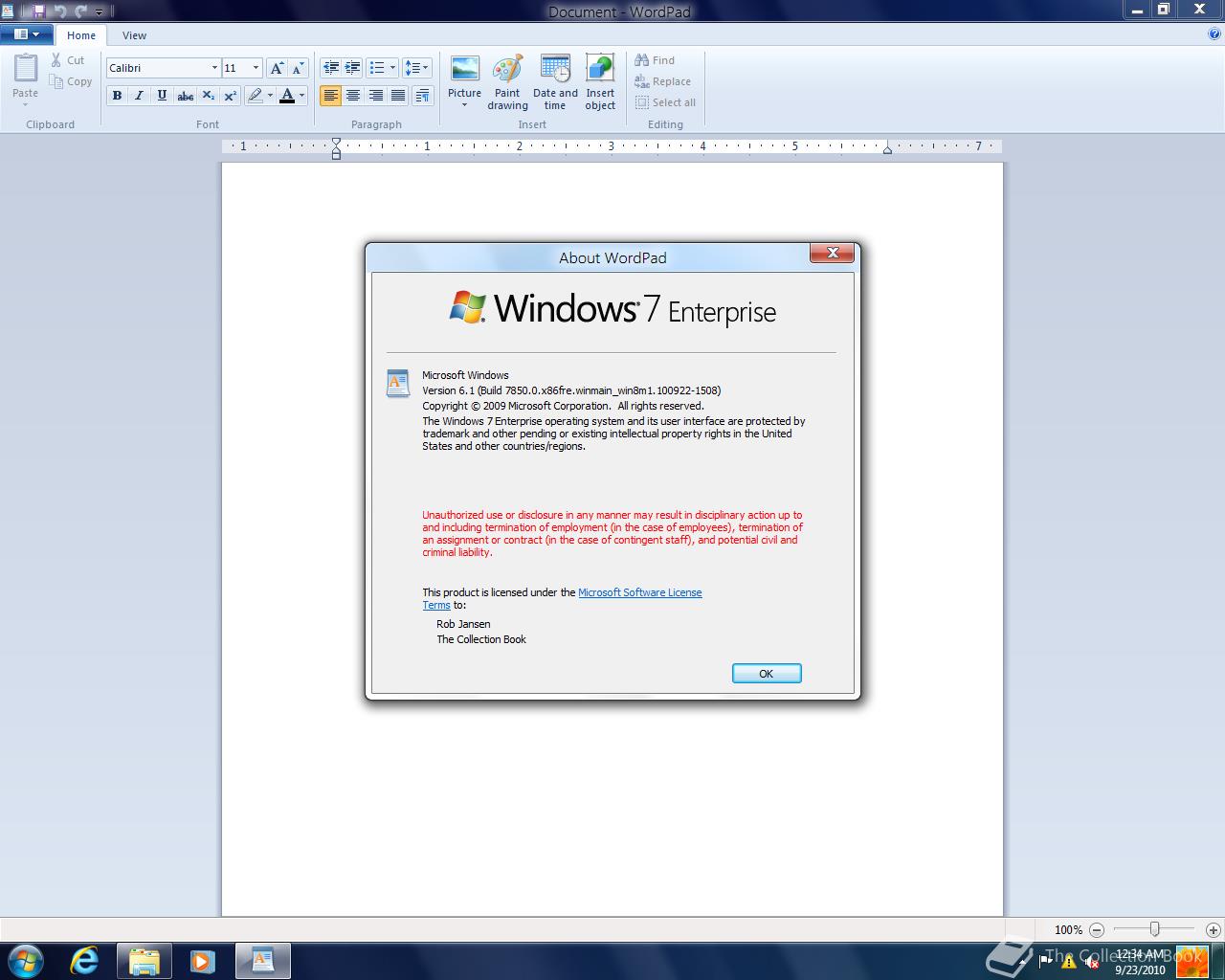Toggle Bold formatting
This screenshot has height=980, width=1225.
coord(117,96)
